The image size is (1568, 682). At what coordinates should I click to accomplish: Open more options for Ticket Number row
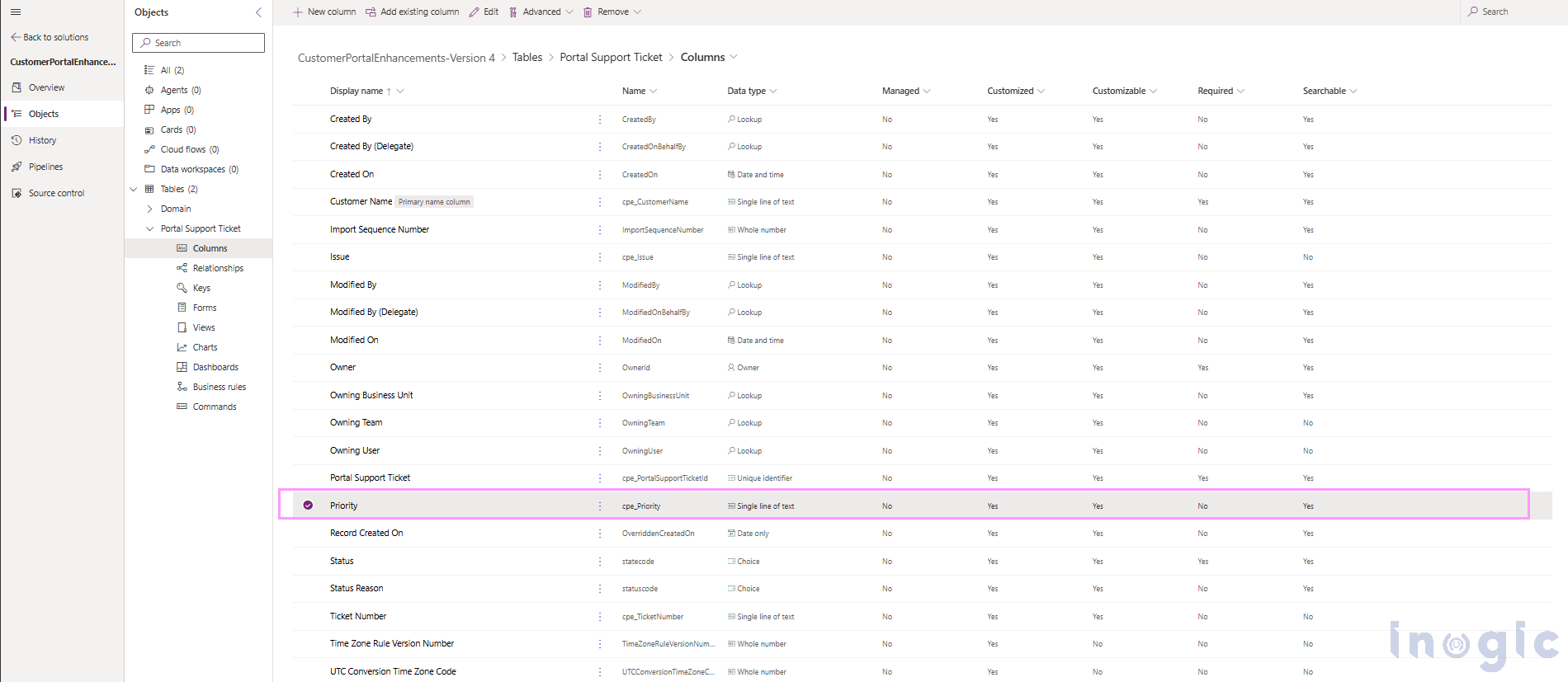(x=600, y=616)
